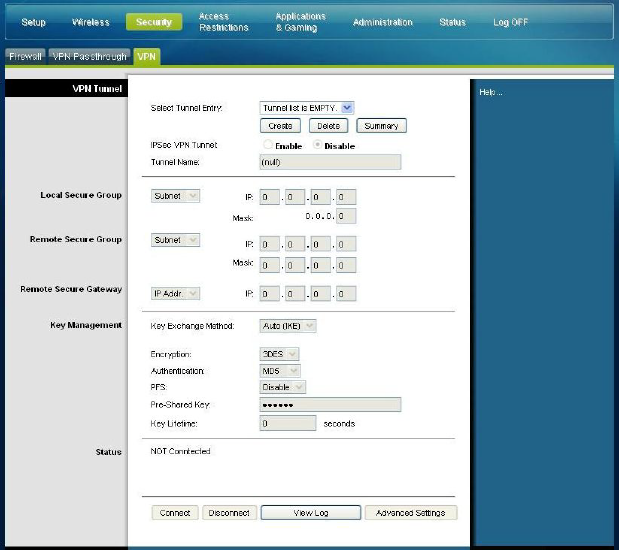
Task: Click the Create tunnel button
Action: point(280,126)
